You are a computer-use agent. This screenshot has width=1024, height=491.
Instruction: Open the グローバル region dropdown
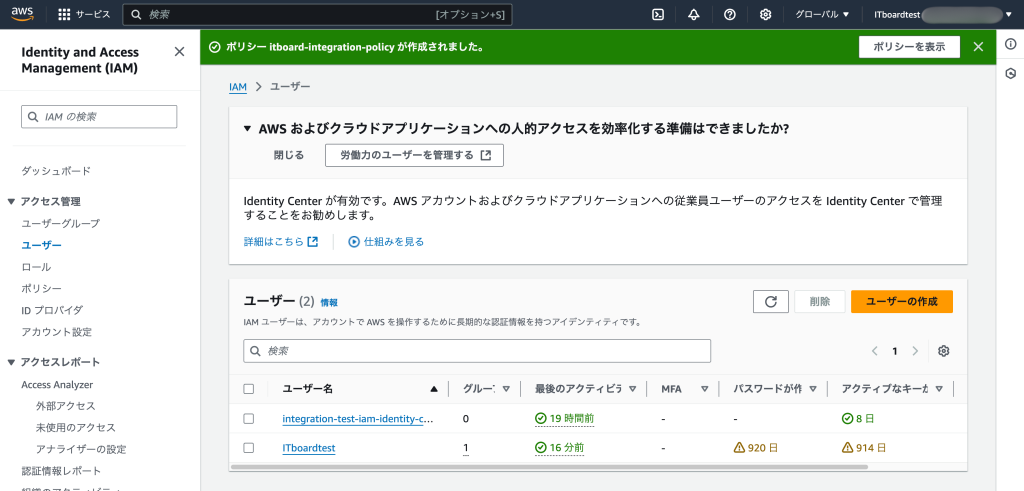coord(821,15)
